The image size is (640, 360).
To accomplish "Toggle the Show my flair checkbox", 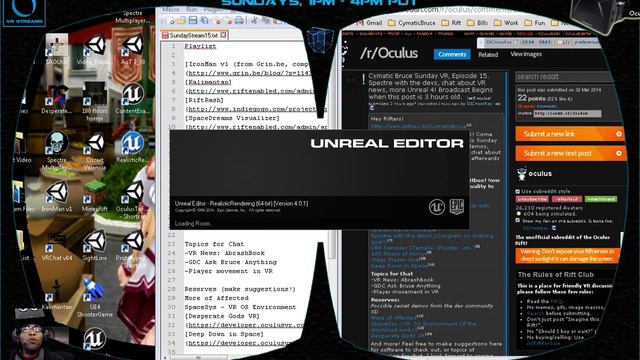I will point(518,220).
